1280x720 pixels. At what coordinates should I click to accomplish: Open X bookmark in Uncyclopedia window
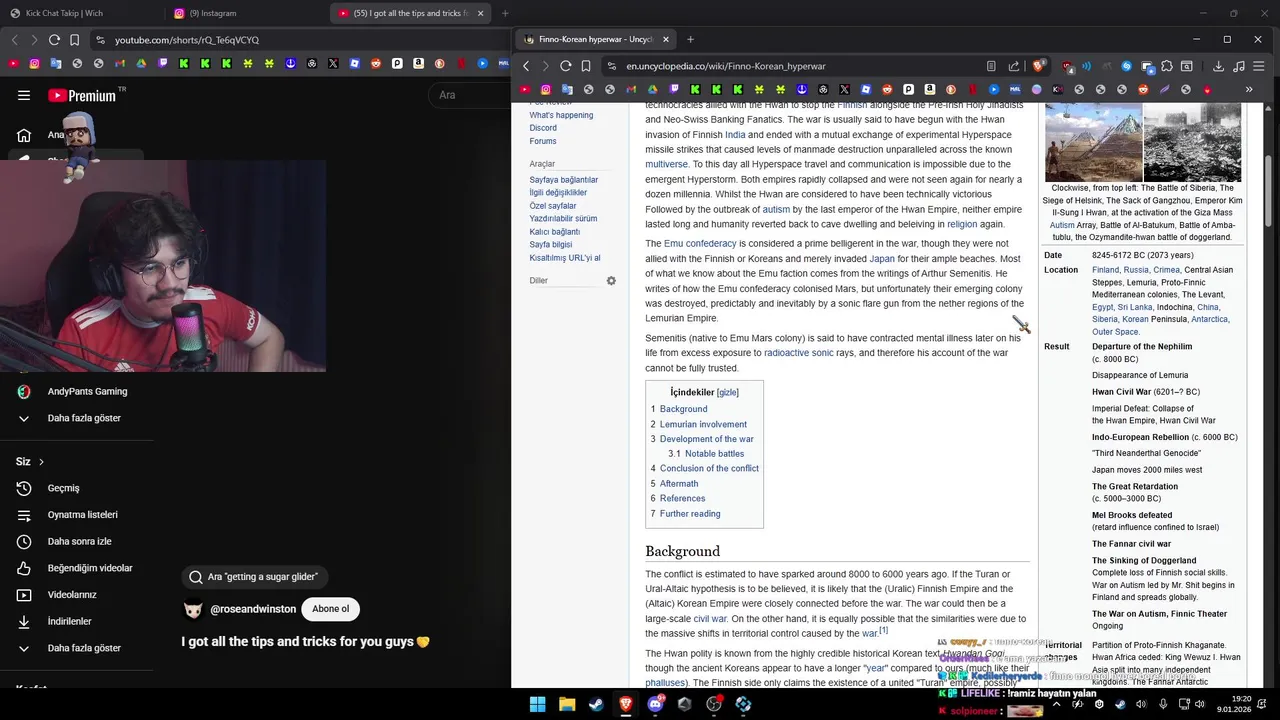pyautogui.click(x=844, y=89)
